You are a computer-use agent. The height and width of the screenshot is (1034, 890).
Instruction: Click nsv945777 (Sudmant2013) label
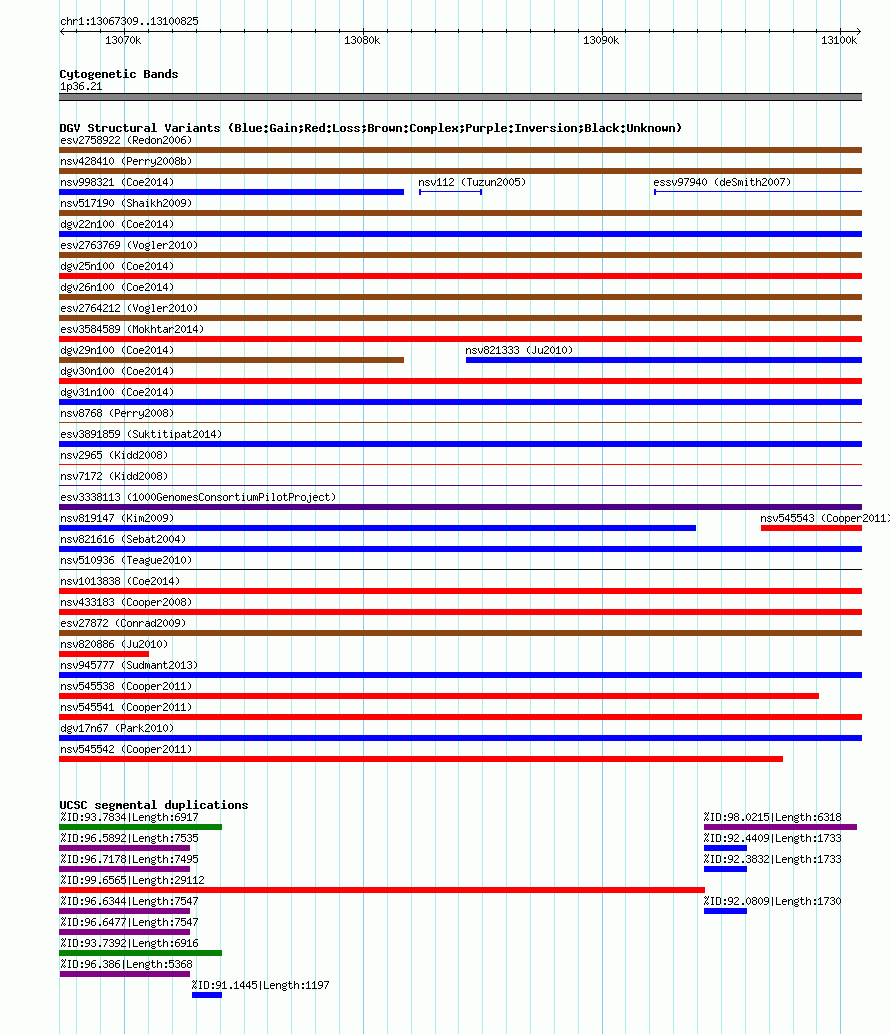coord(129,666)
